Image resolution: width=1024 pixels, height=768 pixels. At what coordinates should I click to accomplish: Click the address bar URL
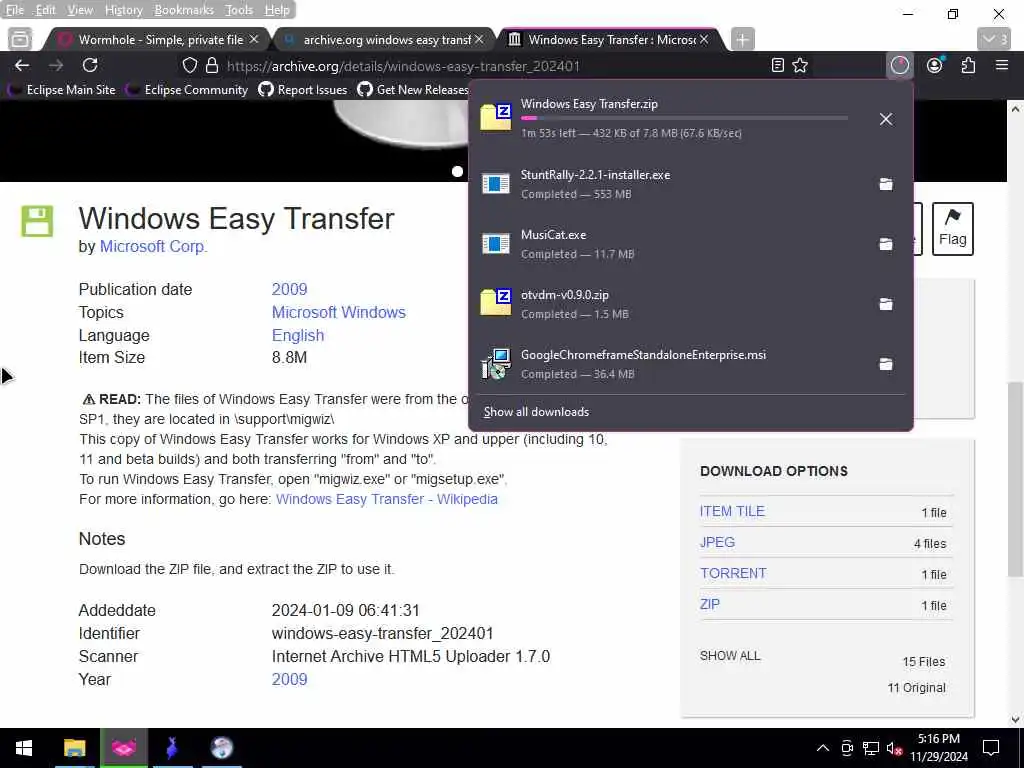tap(403, 66)
